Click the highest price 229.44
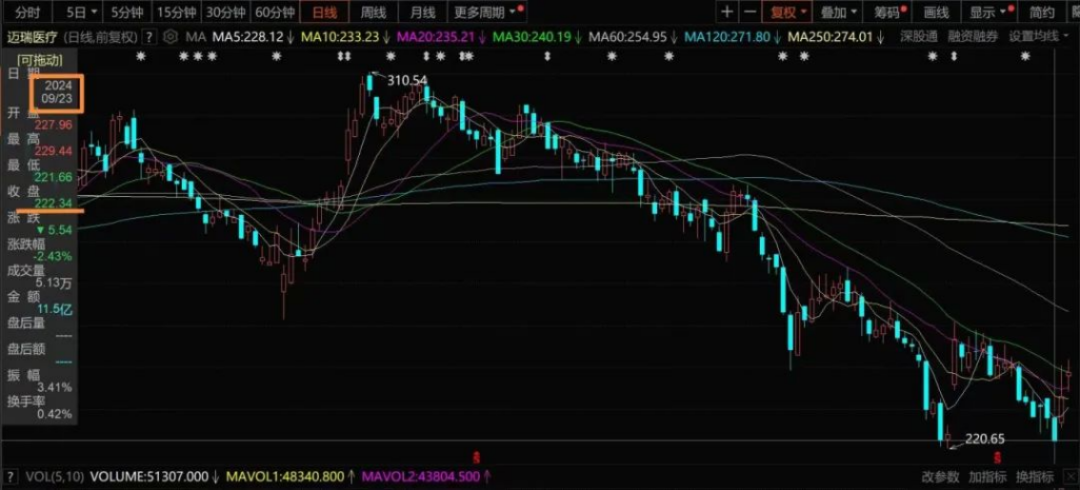 pyautogui.click(x=56, y=151)
